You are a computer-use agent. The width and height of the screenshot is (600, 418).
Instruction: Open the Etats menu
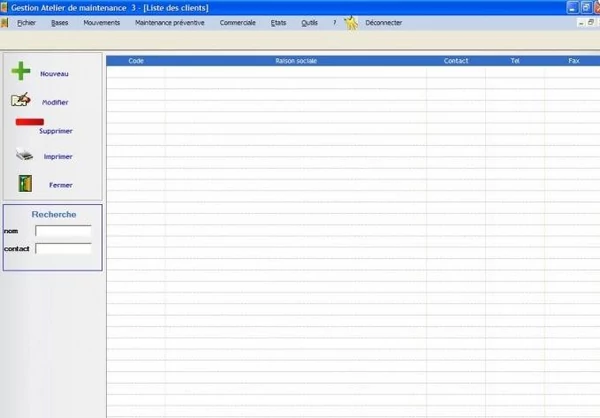click(x=279, y=23)
